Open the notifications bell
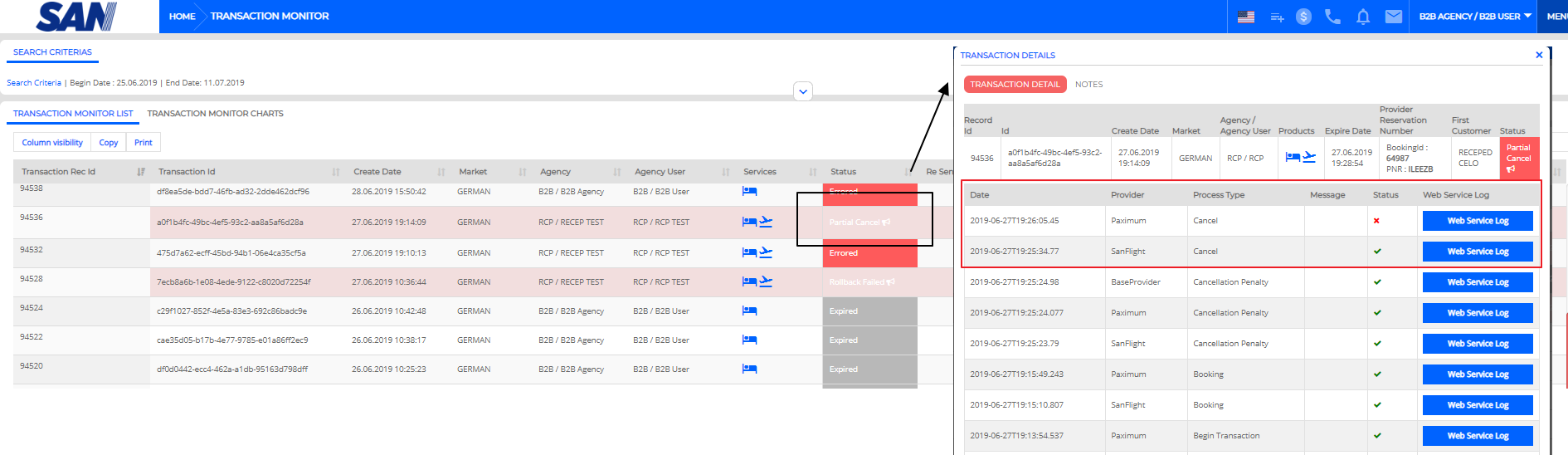The image size is (1568, 455). pyautogui.click(x=1363, y=17)
